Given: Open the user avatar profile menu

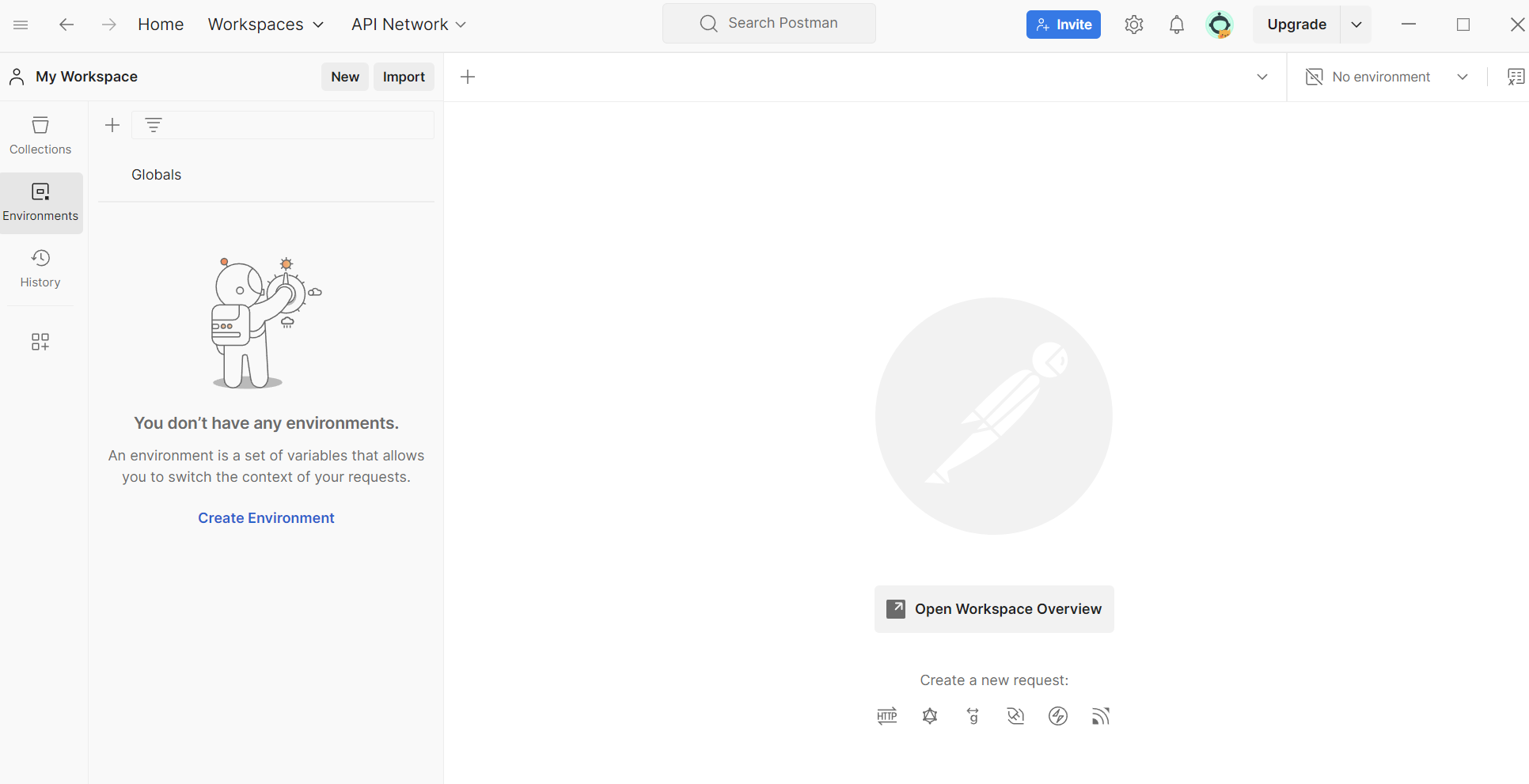Looking at the screenshot, I should [x=1220, y=25].
